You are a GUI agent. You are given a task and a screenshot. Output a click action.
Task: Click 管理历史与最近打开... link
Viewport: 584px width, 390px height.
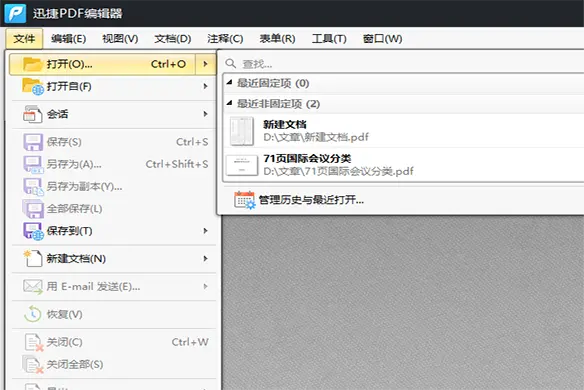[311, 200]
